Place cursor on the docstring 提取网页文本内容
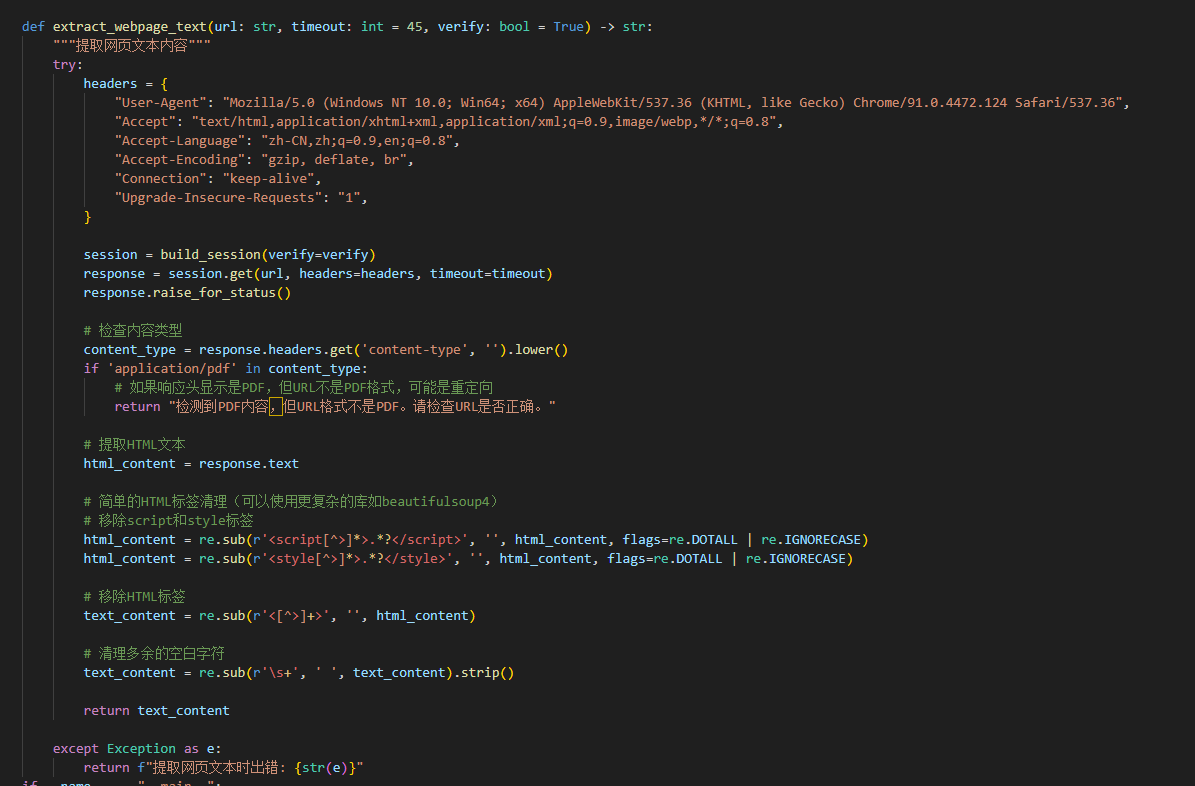 point(131,46)
